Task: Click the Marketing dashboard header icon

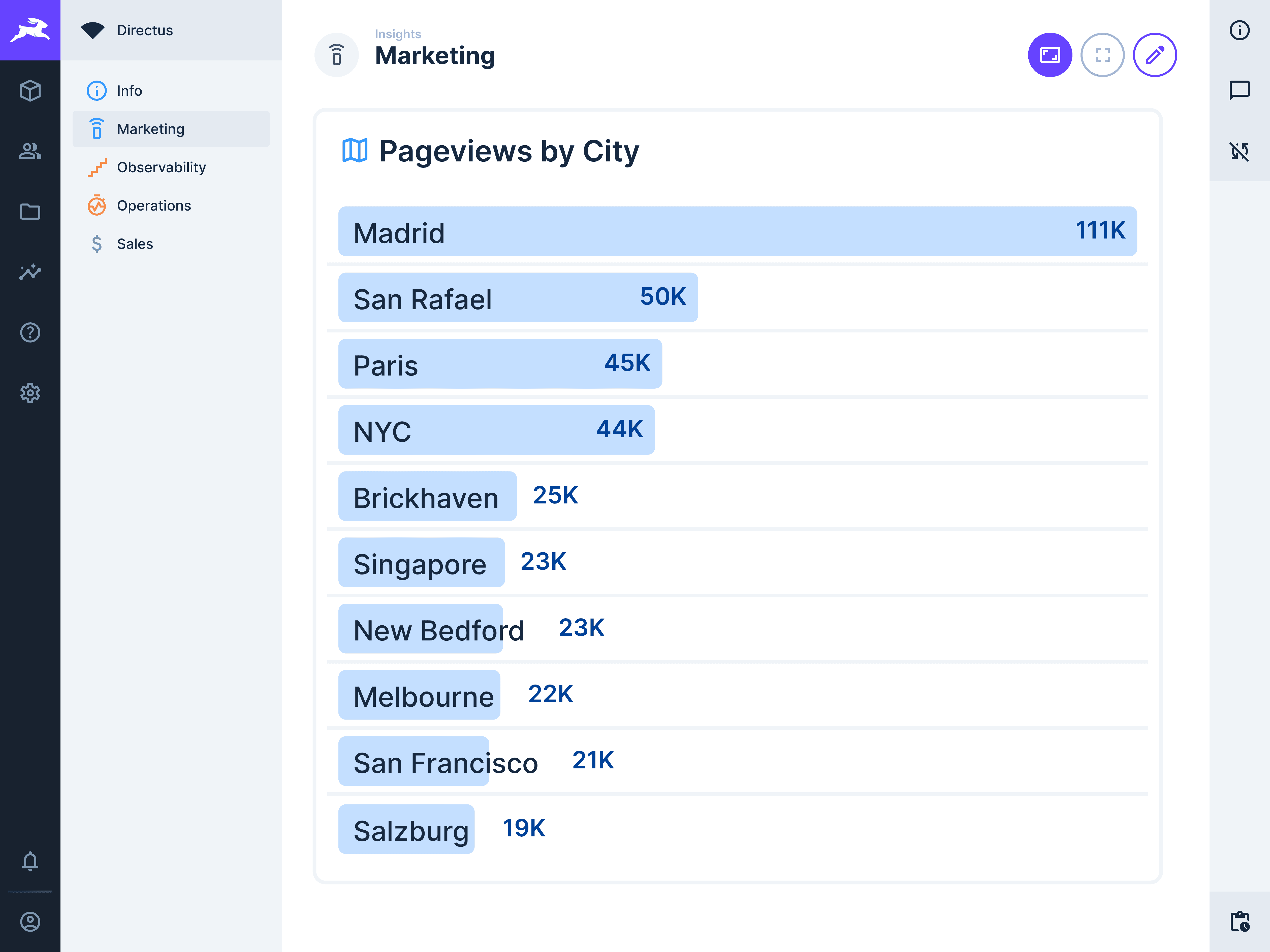Action: tap(336, 55)
